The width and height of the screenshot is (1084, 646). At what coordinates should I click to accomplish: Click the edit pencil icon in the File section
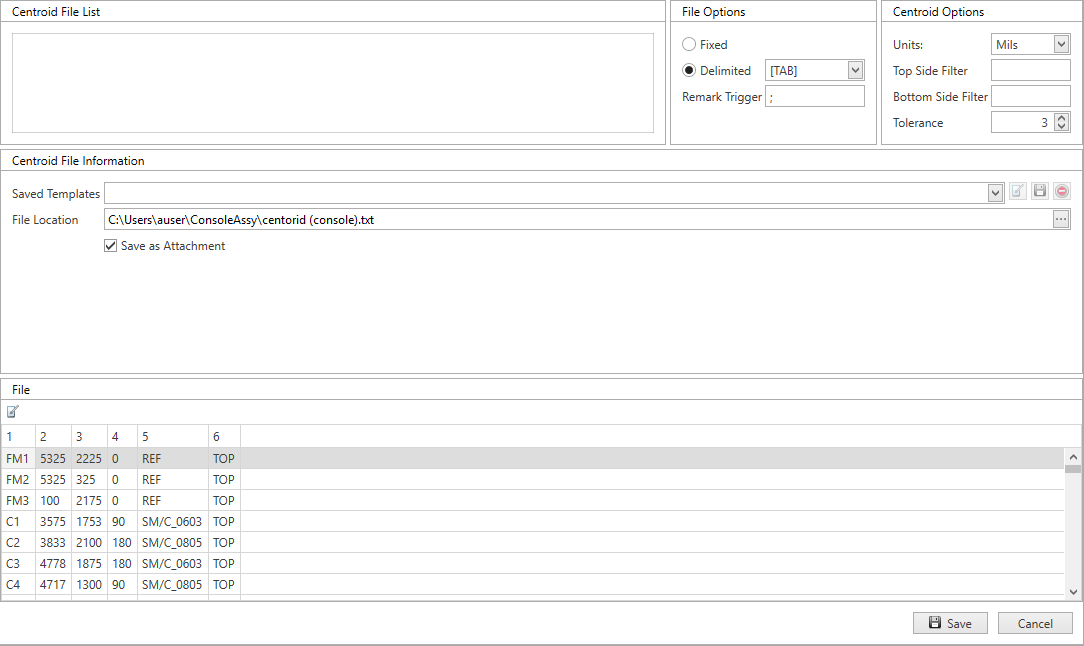coord(13,411)
